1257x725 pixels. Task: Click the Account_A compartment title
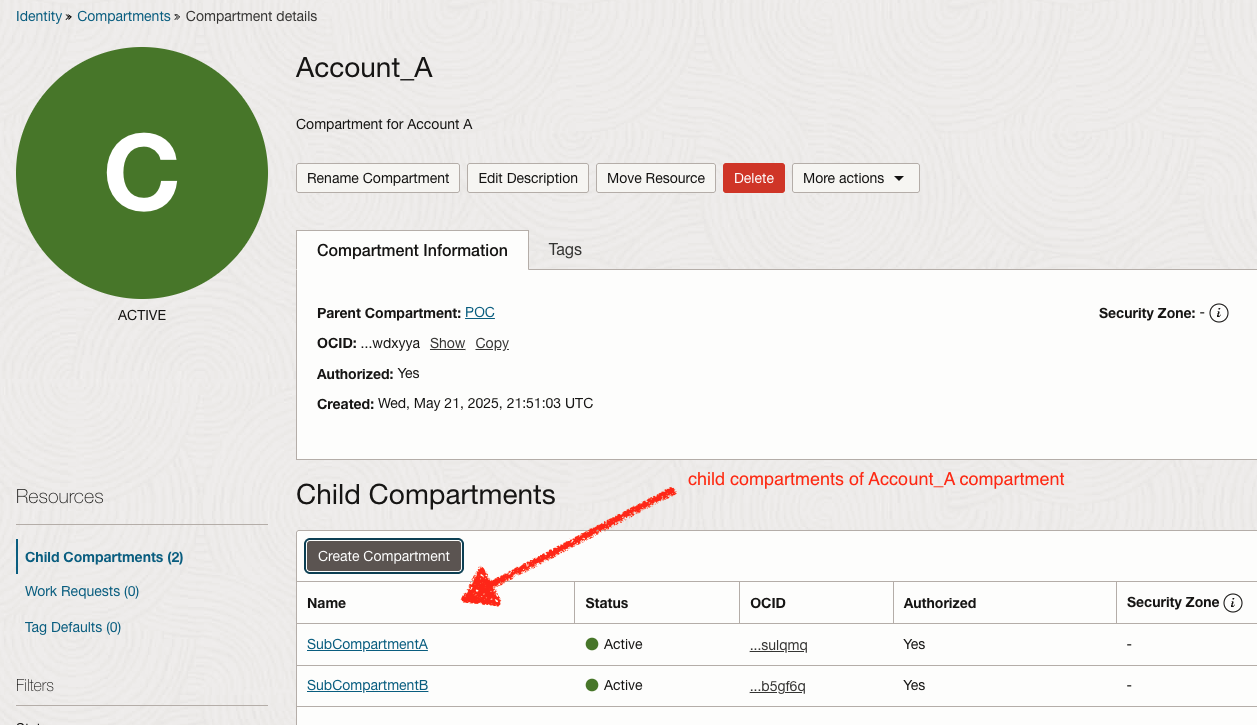364,68
